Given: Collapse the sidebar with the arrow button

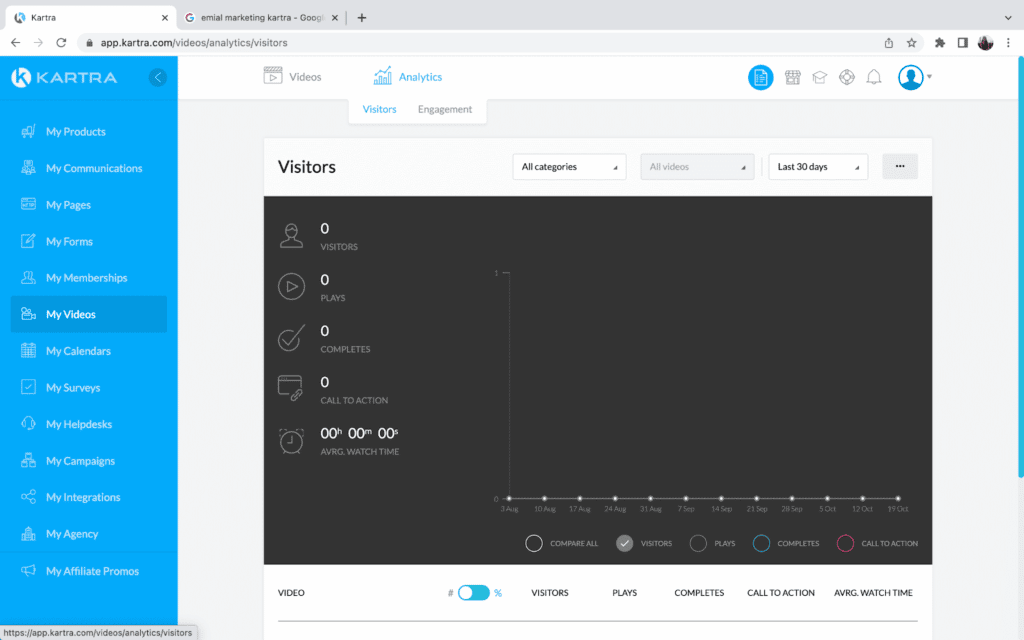Looking at the screenshot, I should (157, 77).
